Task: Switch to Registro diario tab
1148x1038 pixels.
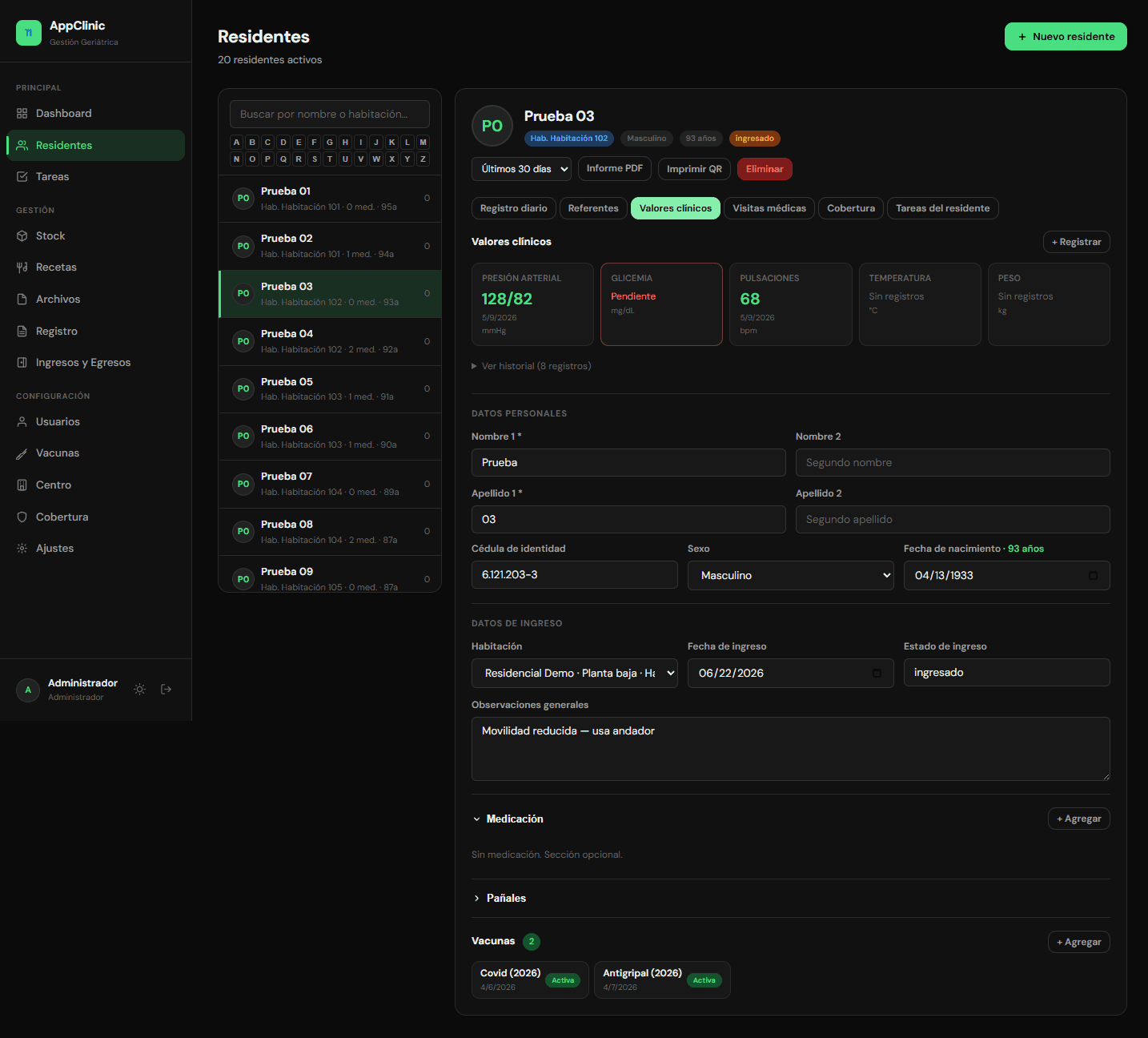Action: click(x=514, y=208)
